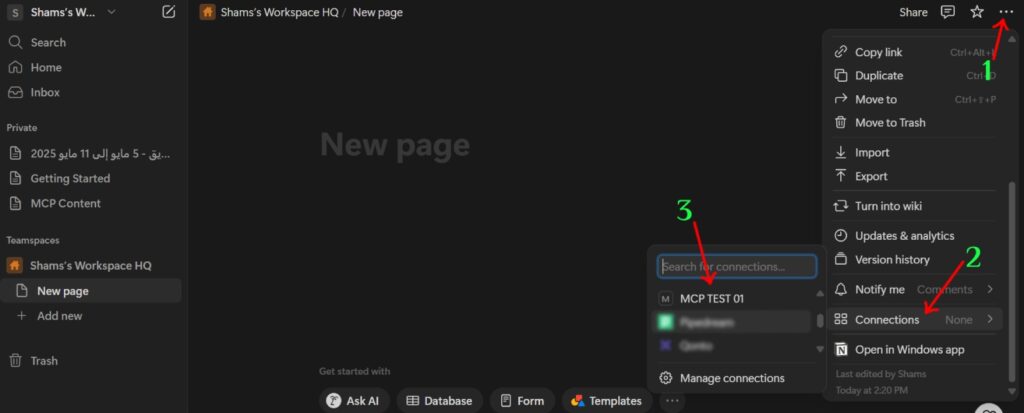Image resolution: width=1024 pixels, height=413 pixels.
Task: Click the Share button
Action: [x=913, y=12]
